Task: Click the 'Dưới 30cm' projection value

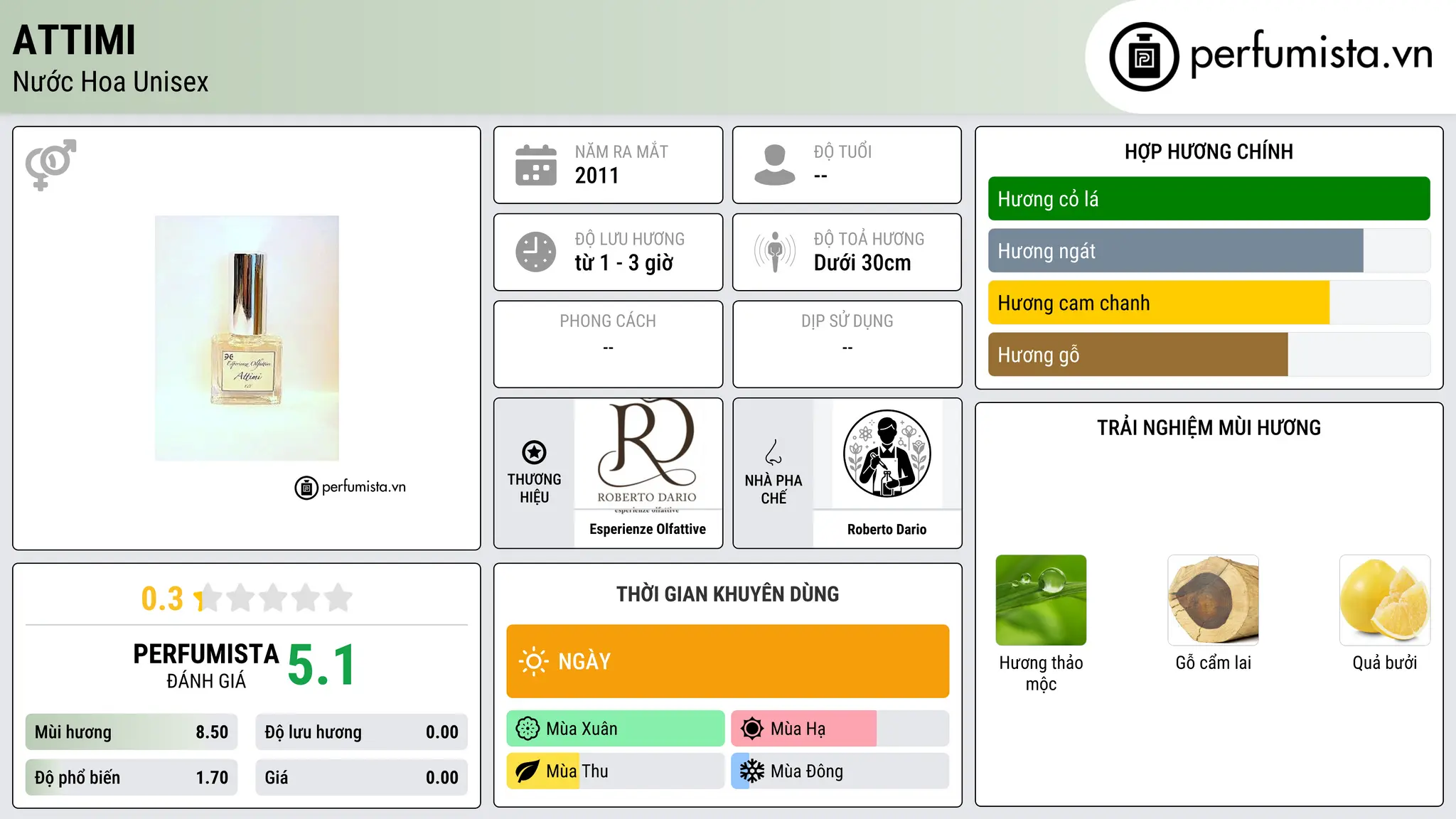Action: [x=862, y=263]
